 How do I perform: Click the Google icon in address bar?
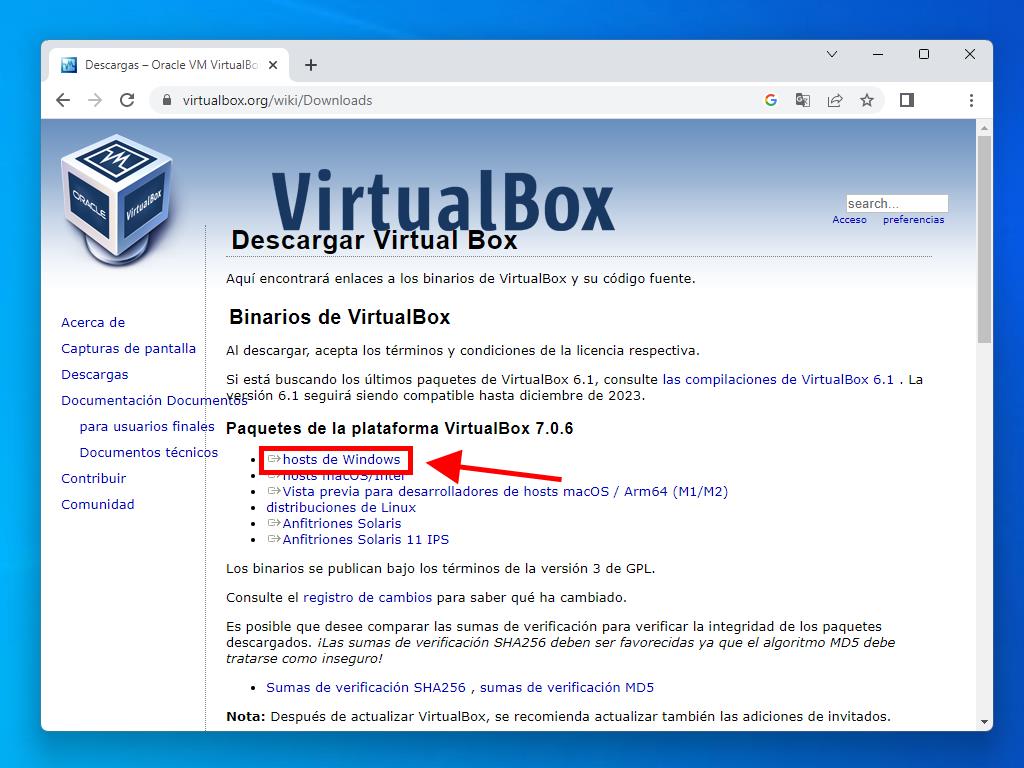[771, 100]
